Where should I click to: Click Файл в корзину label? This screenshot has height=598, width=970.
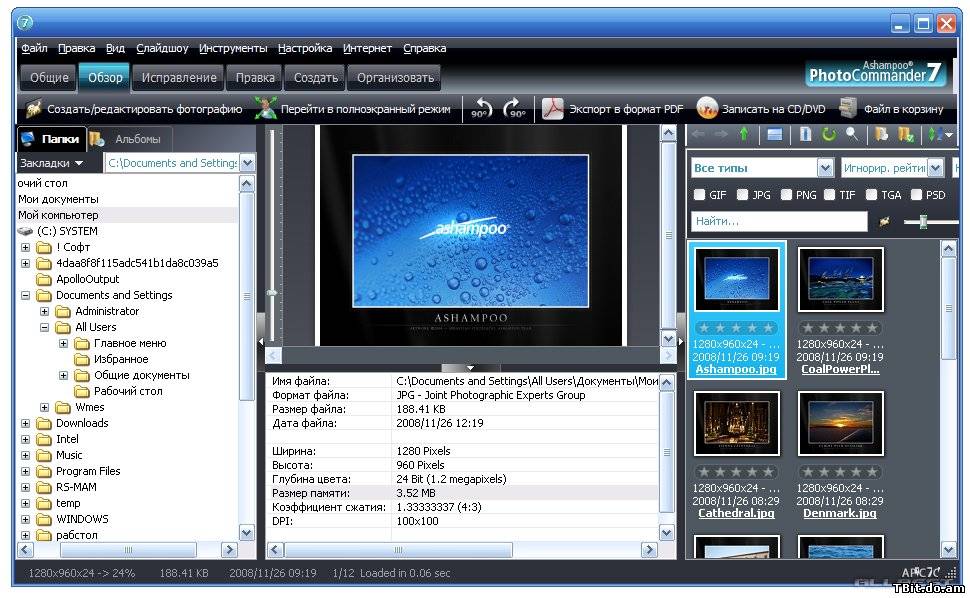(x=903, y=109)
